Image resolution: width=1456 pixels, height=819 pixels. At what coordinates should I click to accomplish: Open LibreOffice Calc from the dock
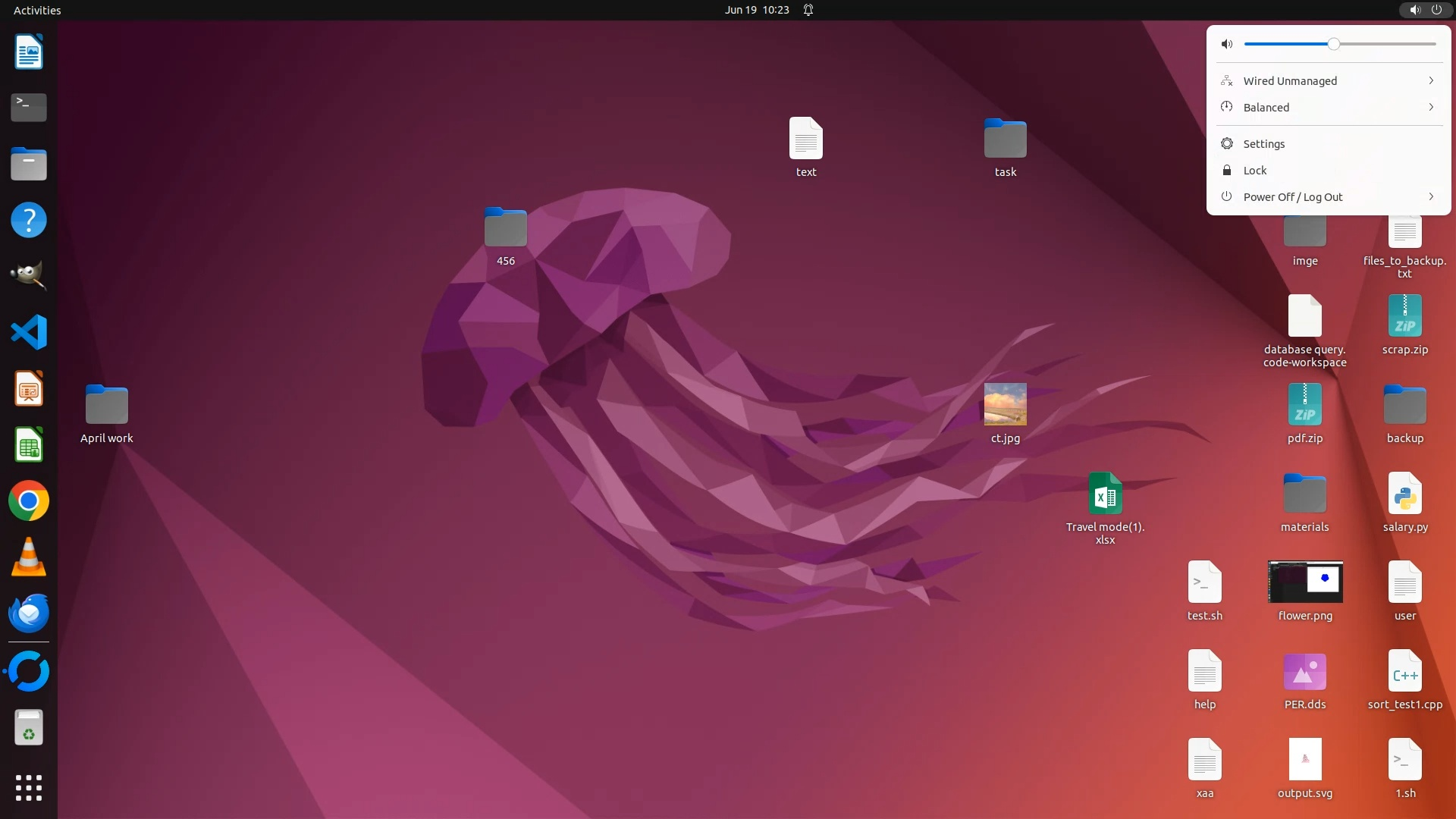(x=29, y=445)
